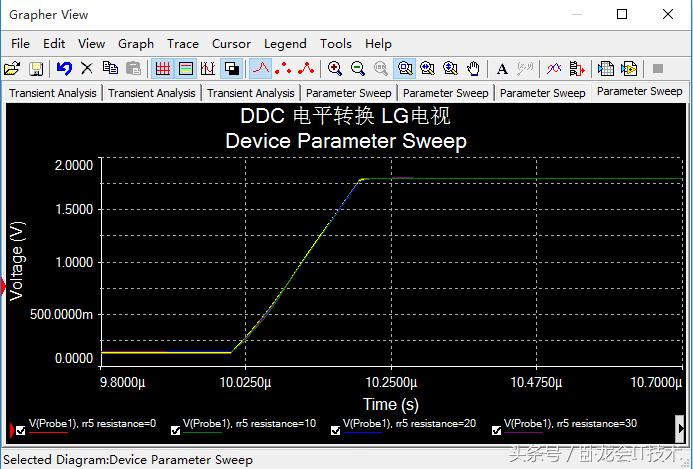
Task: Click the greyed zoom 100% magnifier icon
Action: tap(381, 69)
